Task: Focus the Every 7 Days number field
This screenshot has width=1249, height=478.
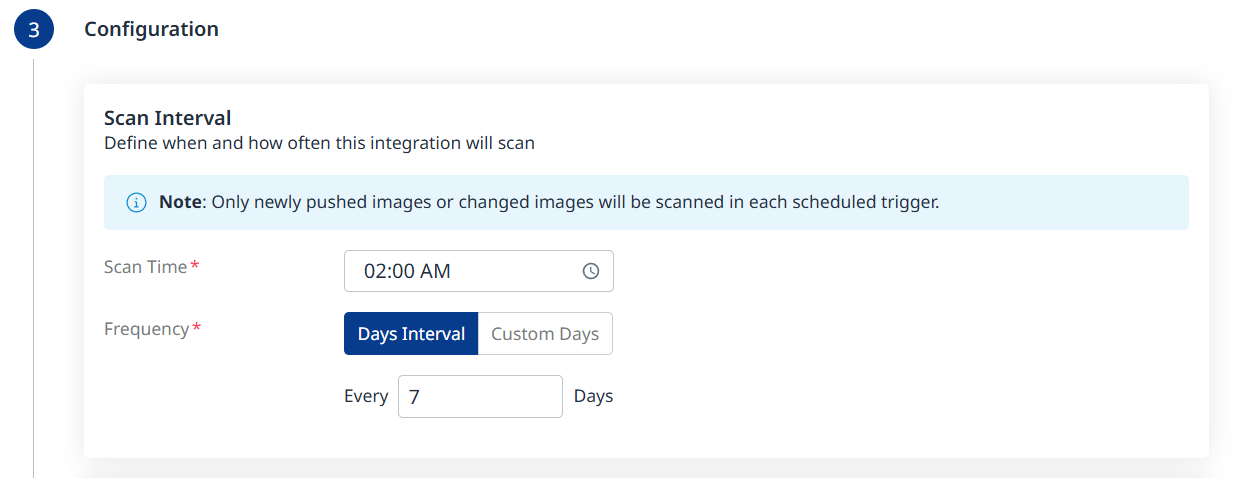Action: 480,396
